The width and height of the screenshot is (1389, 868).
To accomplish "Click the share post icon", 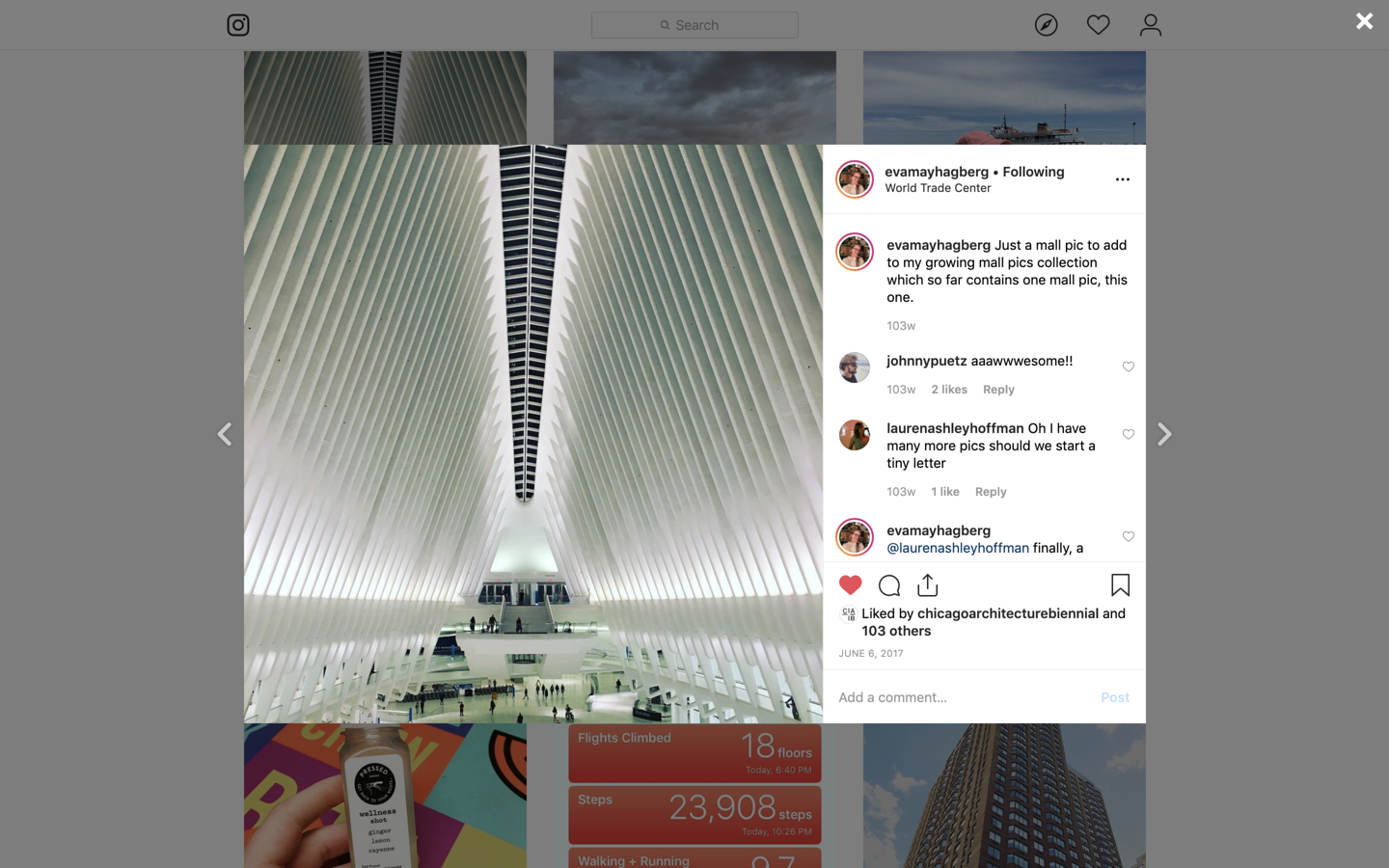I will pyautogui.click(x=927, y=585).
